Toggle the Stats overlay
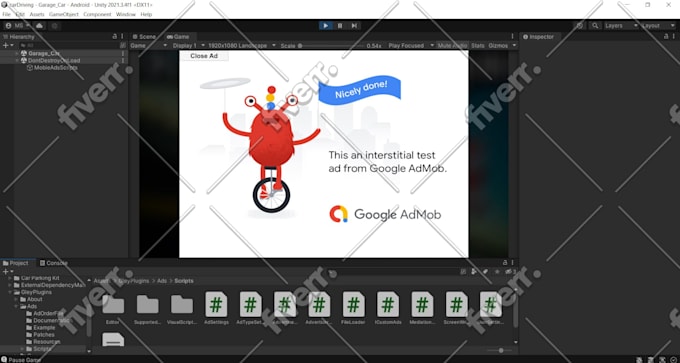Image resolution: width=680 pixels, height=363 pixels. click(x=477, y=46)
